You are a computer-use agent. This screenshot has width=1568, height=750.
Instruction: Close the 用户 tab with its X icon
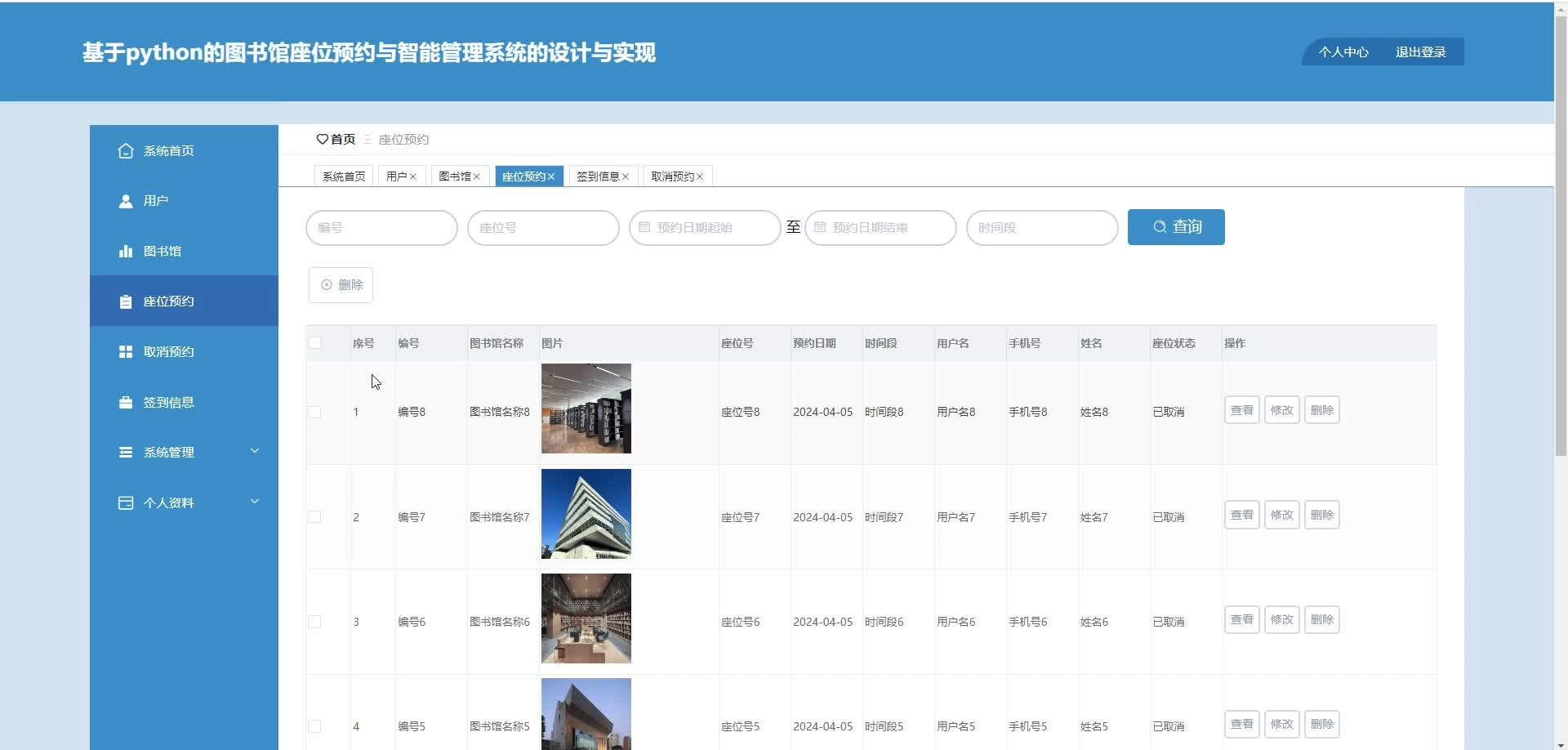(413, 176)
